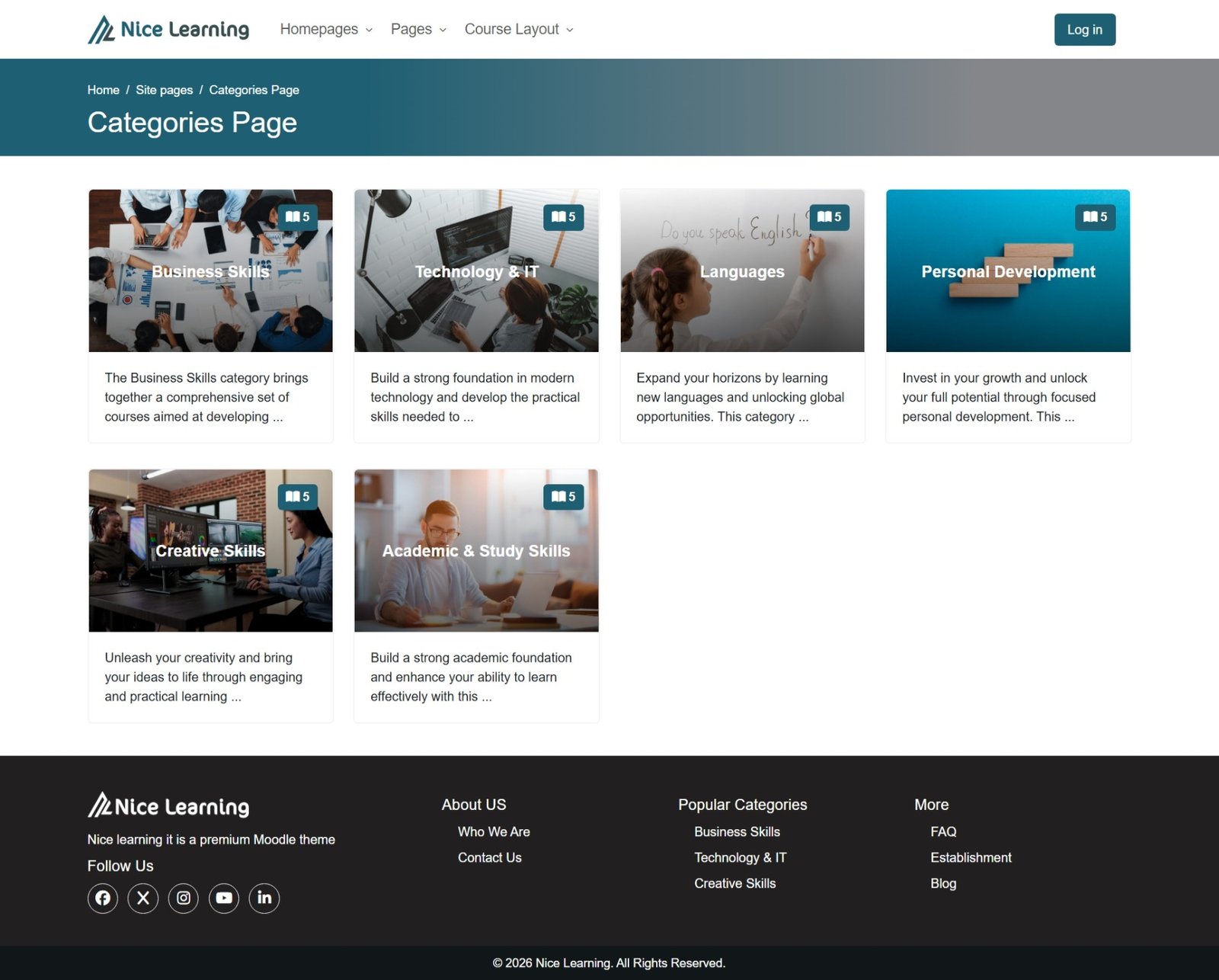
Task: Open the Languages category thumbnail
Action: coord(742,272)
